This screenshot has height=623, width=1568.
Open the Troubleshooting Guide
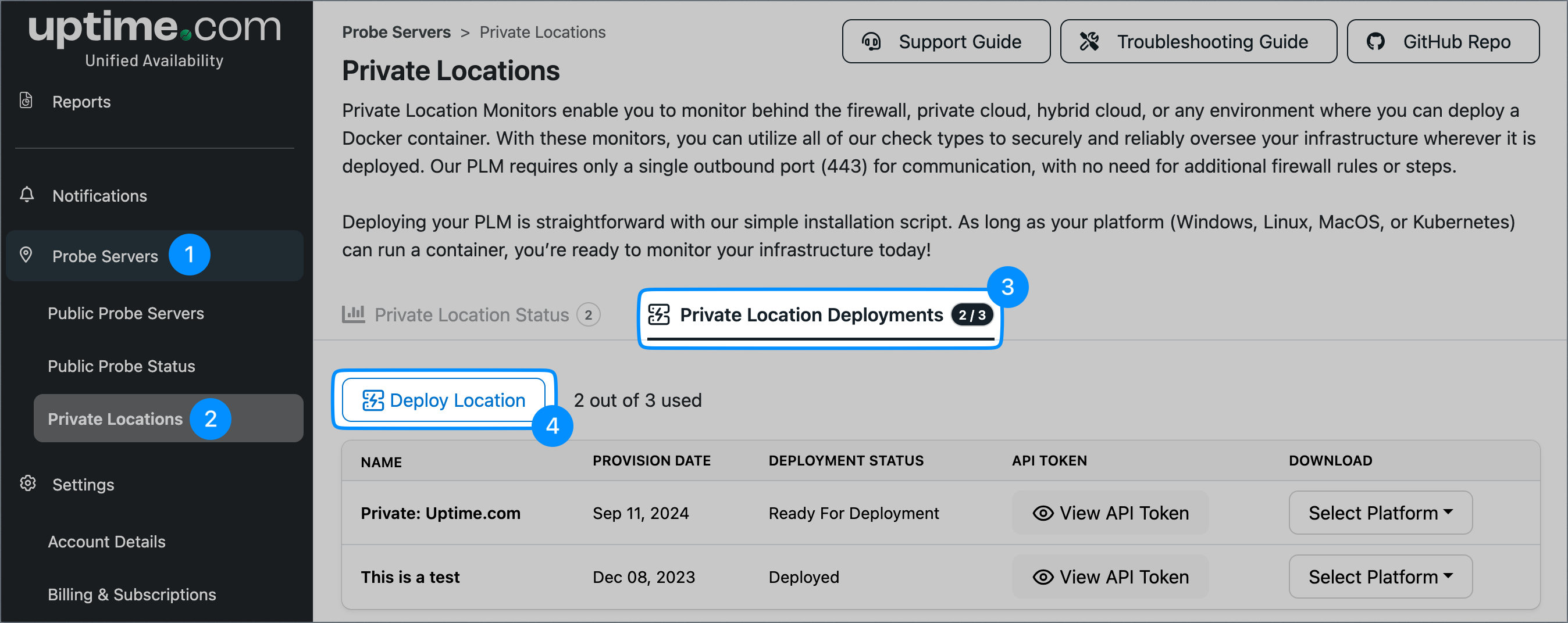point(1198,41)
